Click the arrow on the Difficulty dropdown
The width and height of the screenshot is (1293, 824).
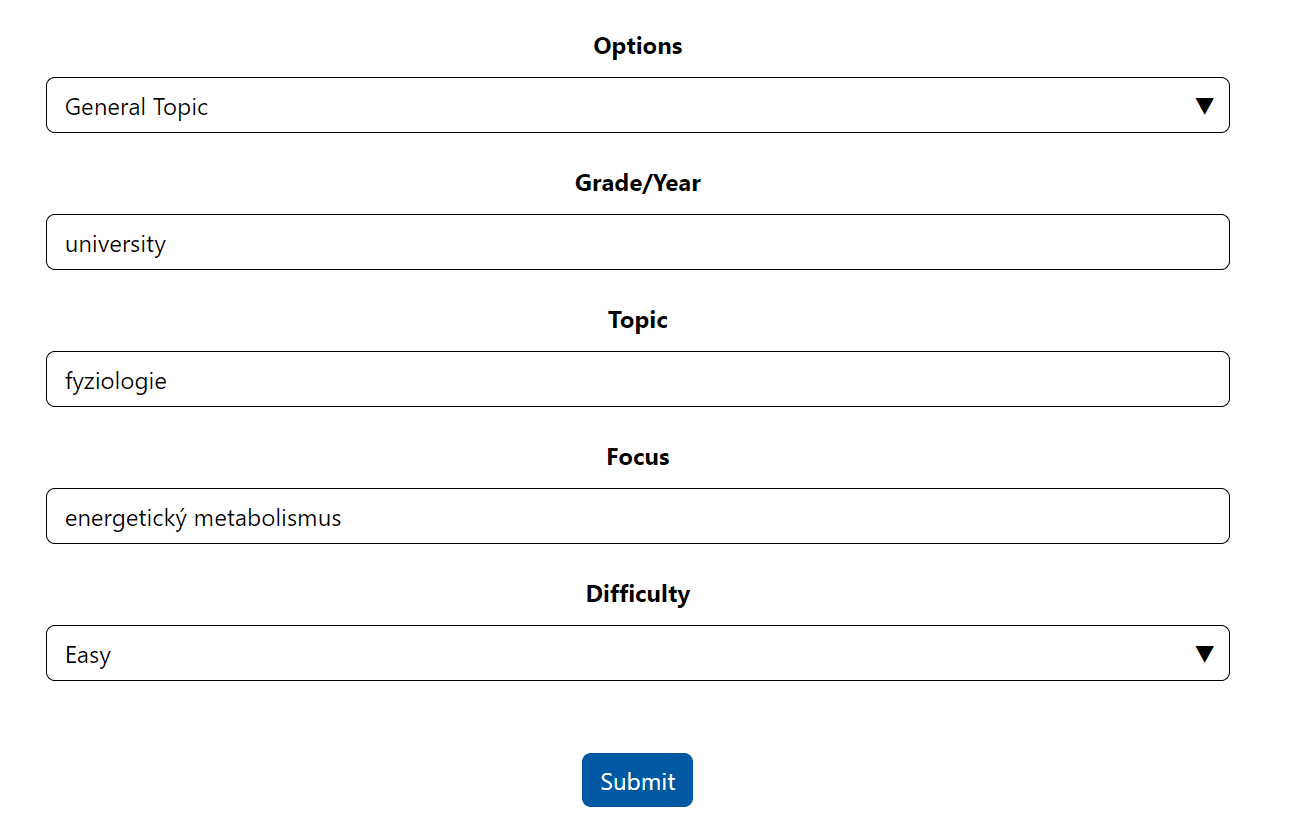pyautogui.click(x=1205, y=654)
